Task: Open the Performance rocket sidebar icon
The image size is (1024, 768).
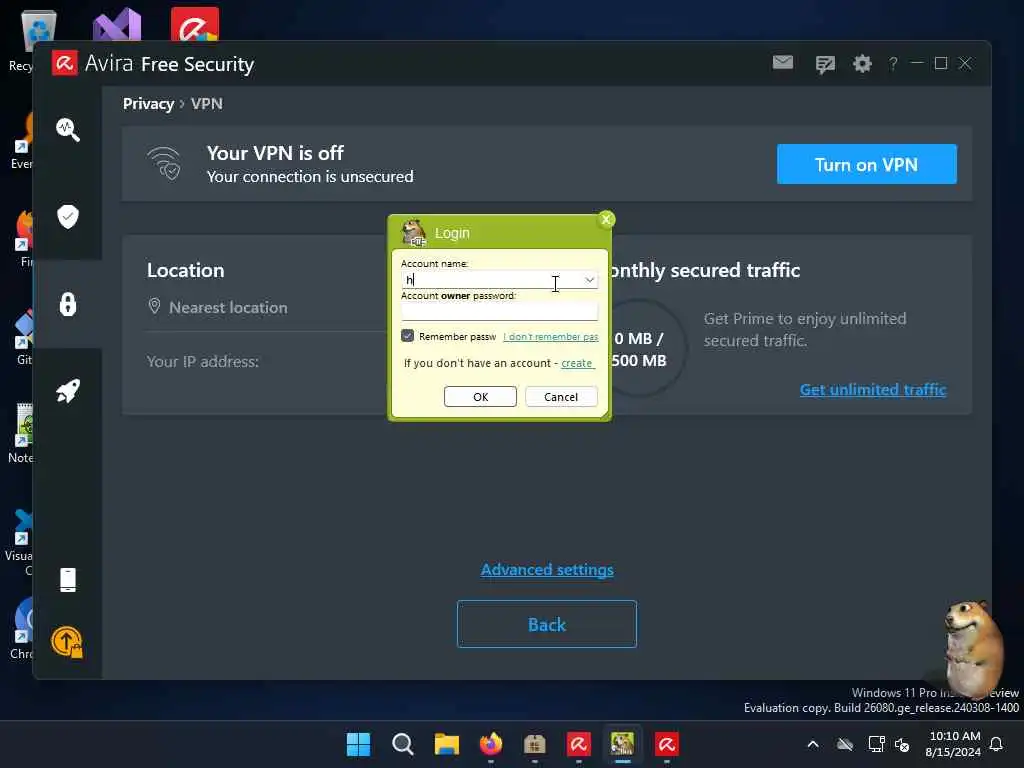Action: point(68,391)
